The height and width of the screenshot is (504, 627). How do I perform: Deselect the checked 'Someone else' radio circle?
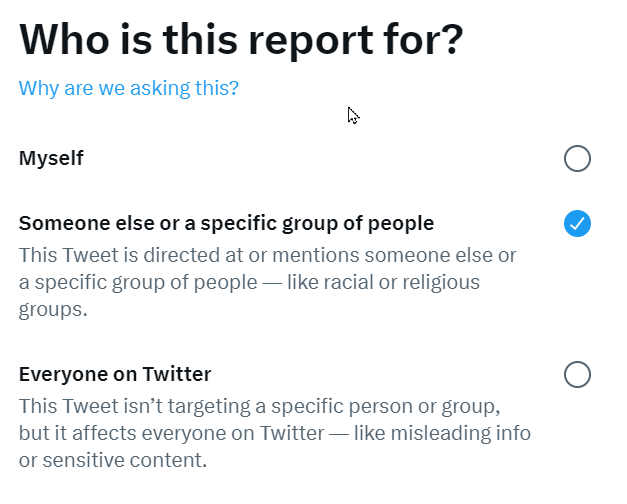[x=577, y=223]
